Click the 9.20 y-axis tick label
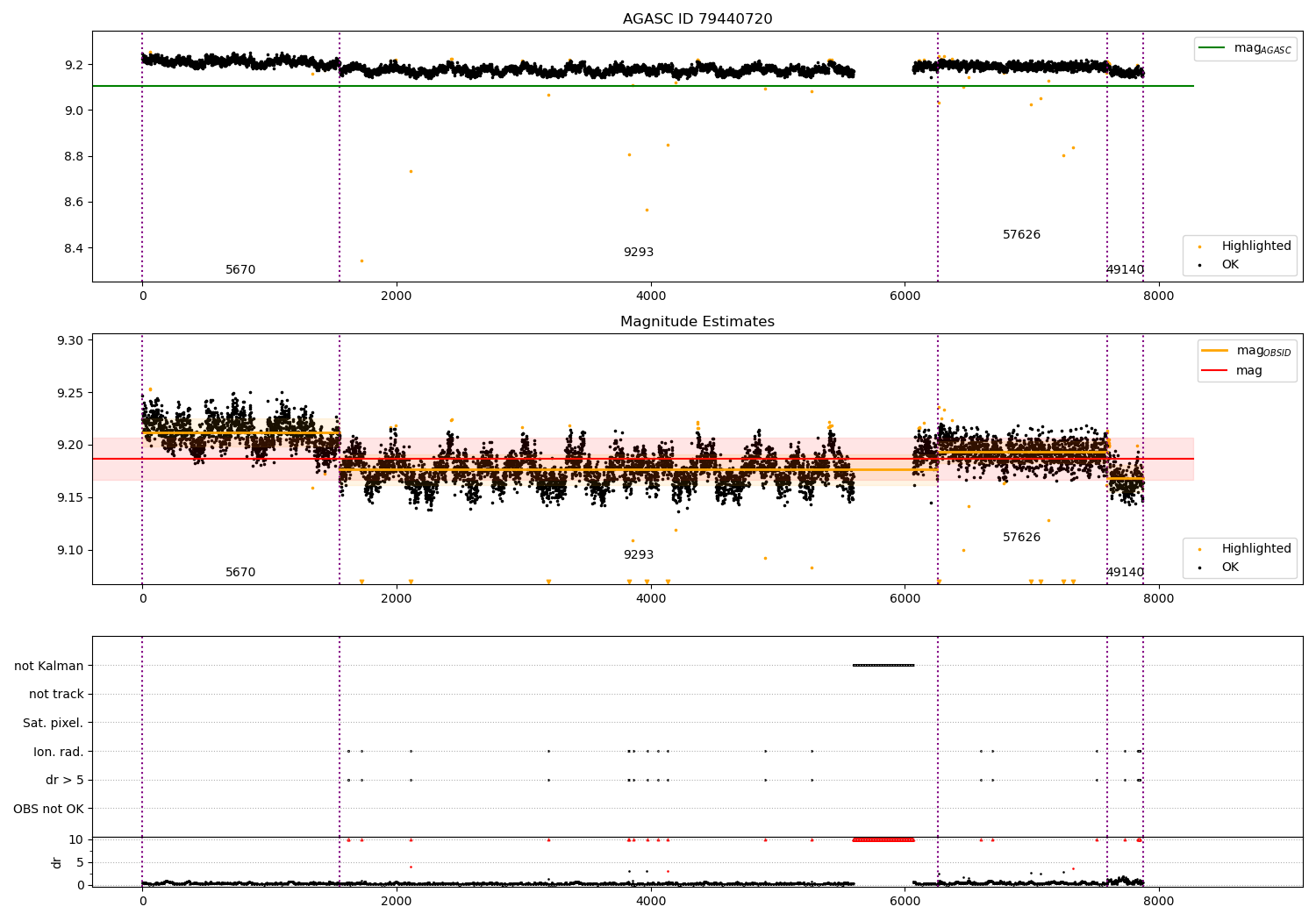The width and height of the screenshot is (1316, 921). [70, 446]
